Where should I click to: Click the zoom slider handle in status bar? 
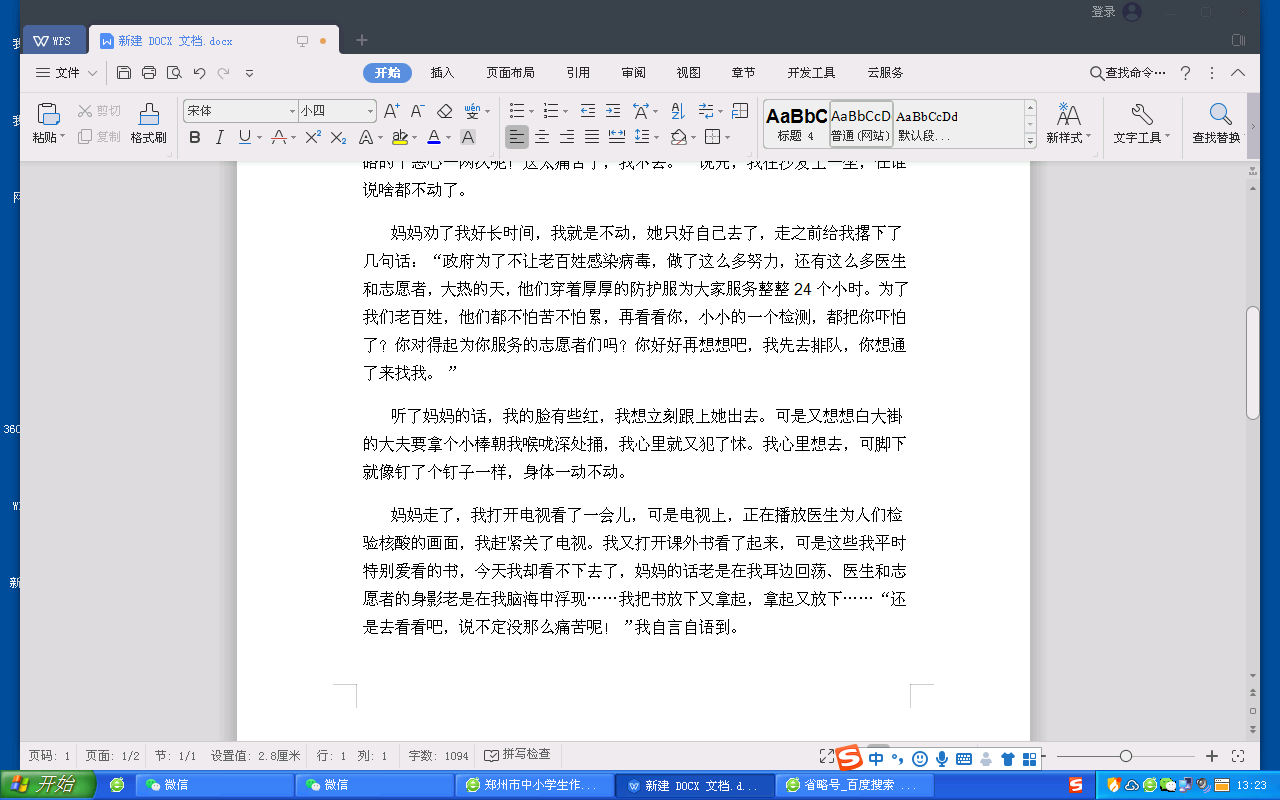pyautogui.click(x=1126, y=756)
